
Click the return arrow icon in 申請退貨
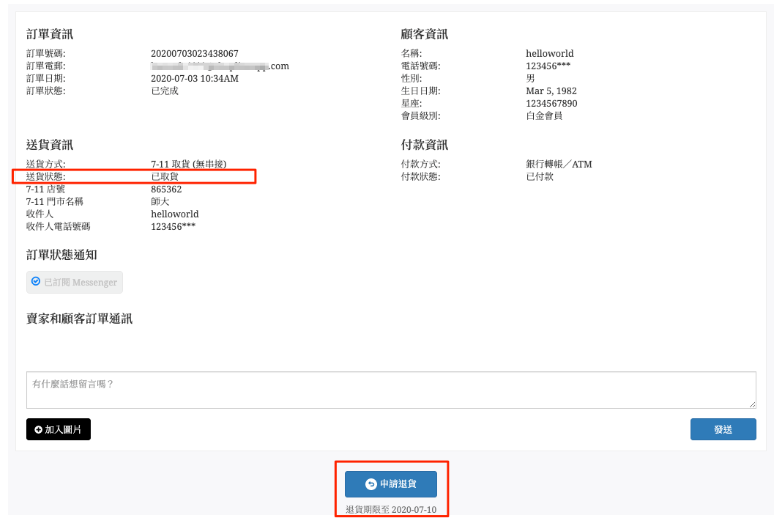[371, 484]
